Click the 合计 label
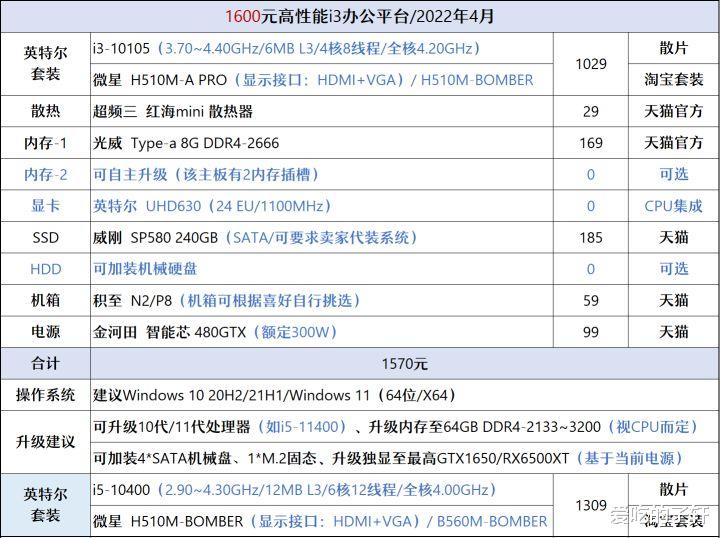Viewport: 720px width, 538px height. coord(45,364)
